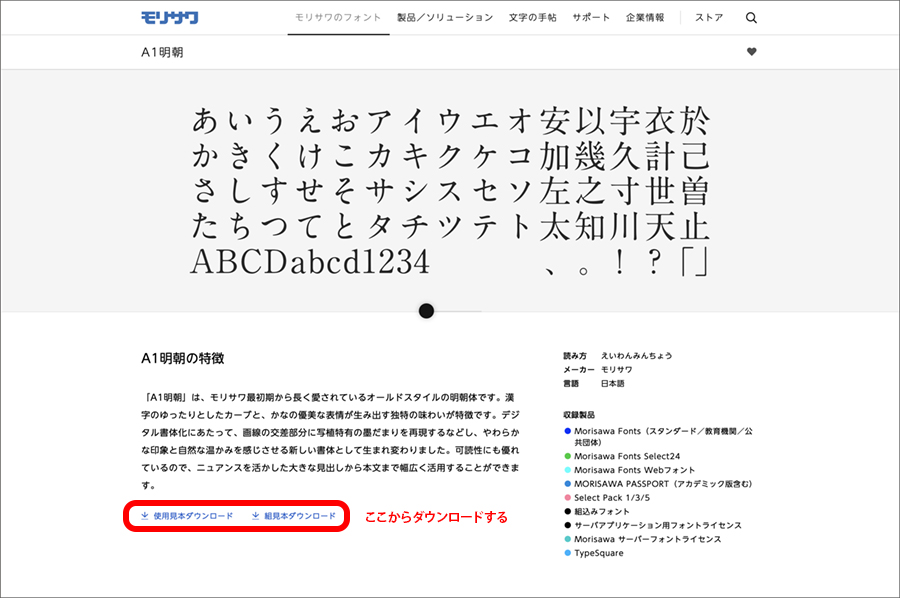
Task: Download the 組見本ダウンロード file
Action: (294, 516)
